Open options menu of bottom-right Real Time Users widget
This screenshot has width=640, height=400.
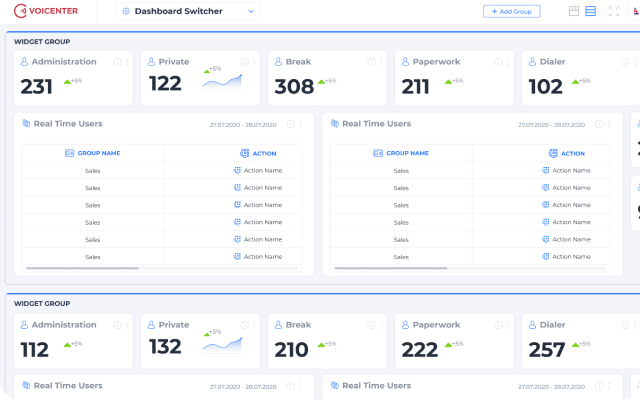click(609, 386)
